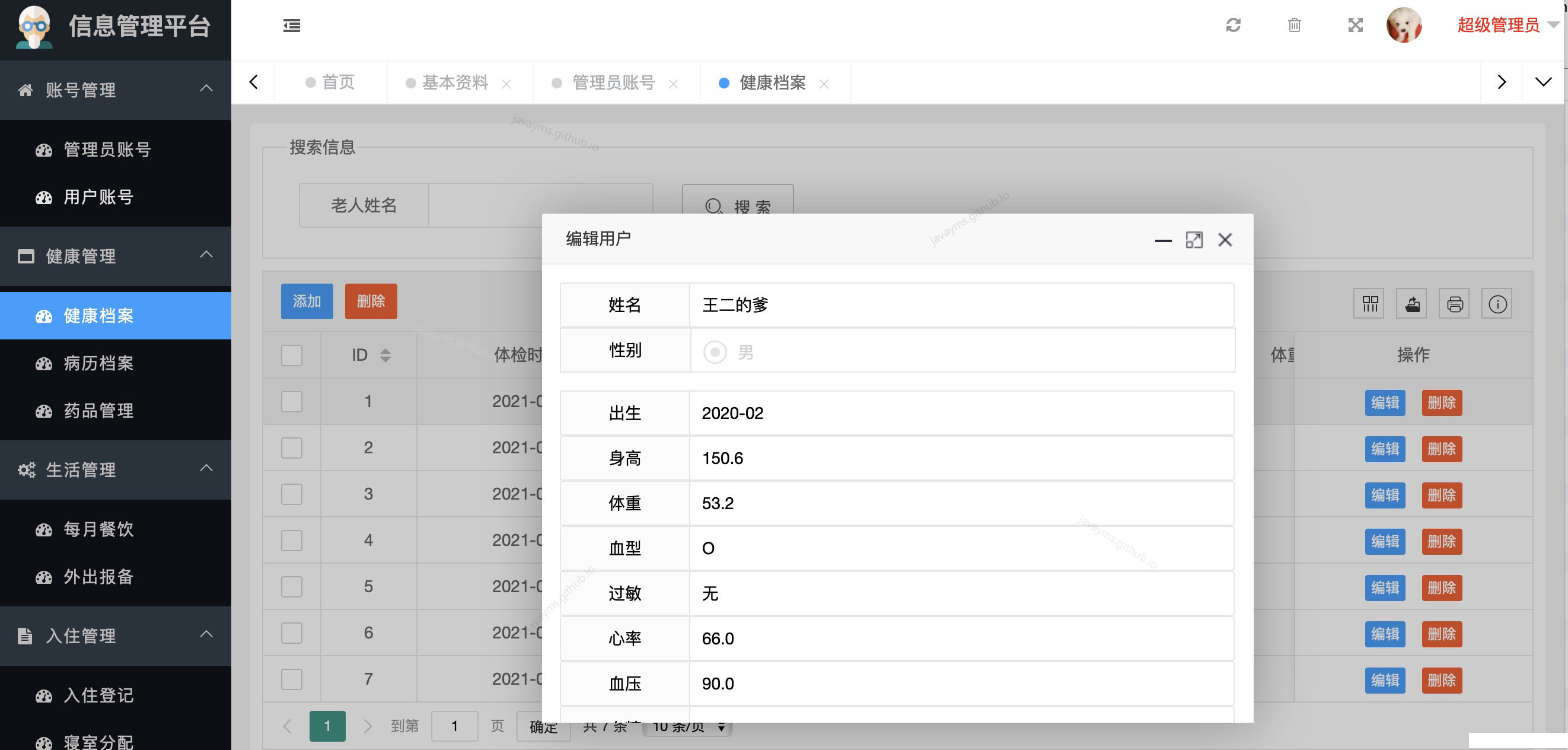
Task: Select the 男 gender radio button
Action: pyautogui.click(x=715, y=352)
